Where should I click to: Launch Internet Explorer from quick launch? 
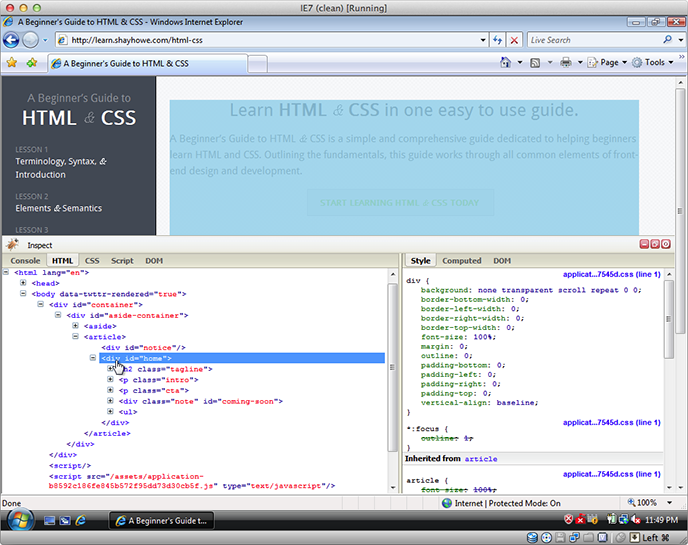pyautogui.click(x=81, y=521)
